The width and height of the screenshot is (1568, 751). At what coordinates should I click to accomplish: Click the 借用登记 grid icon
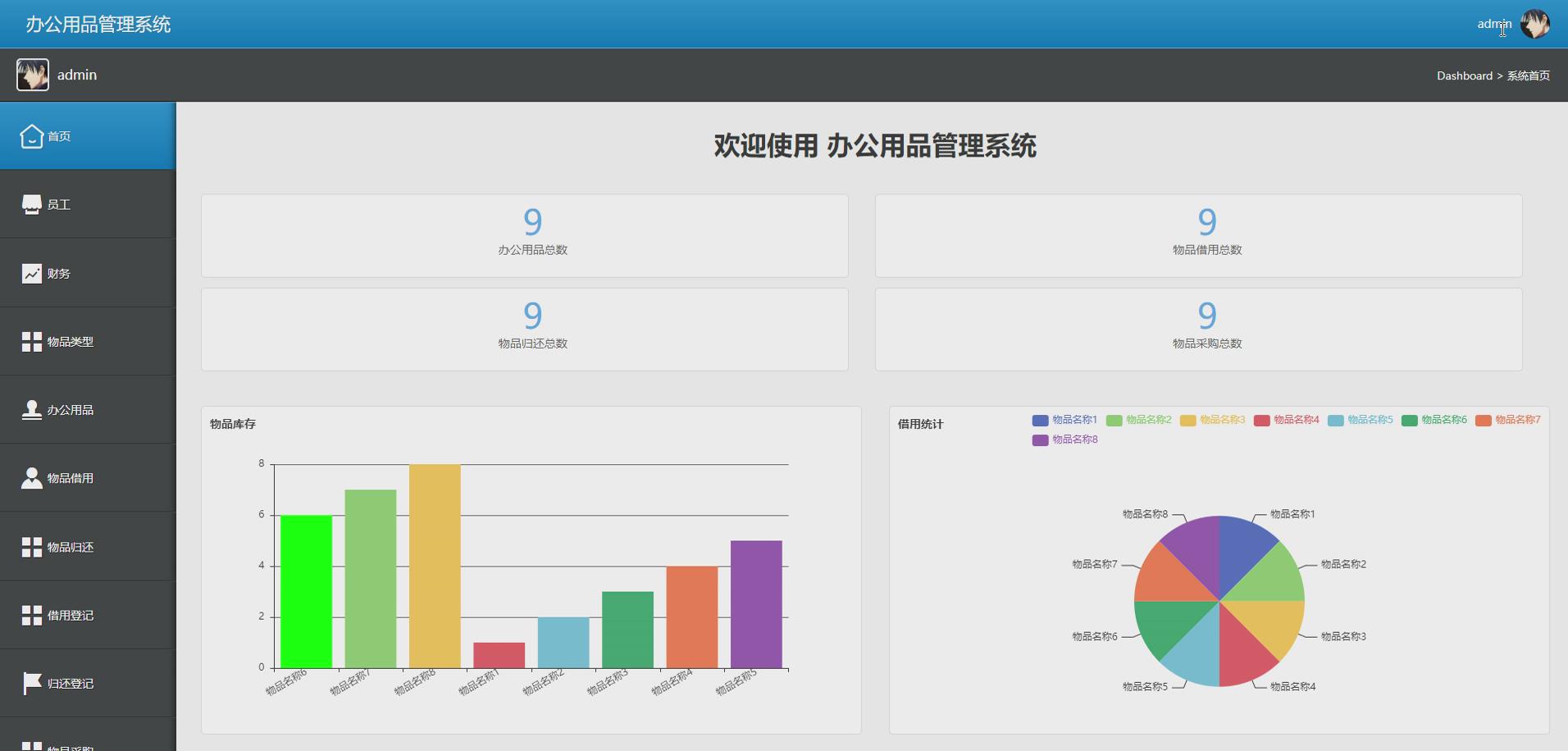pyautogui.click(x=31, y=615)
